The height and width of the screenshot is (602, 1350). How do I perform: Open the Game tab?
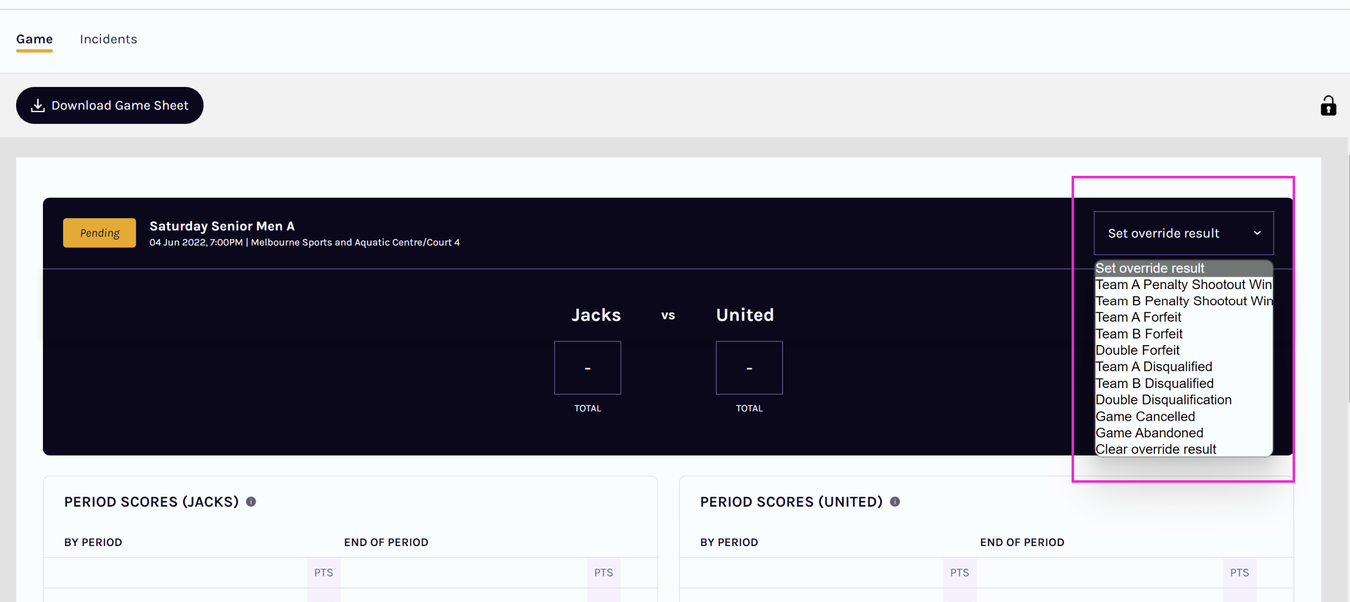pos(34,39)
